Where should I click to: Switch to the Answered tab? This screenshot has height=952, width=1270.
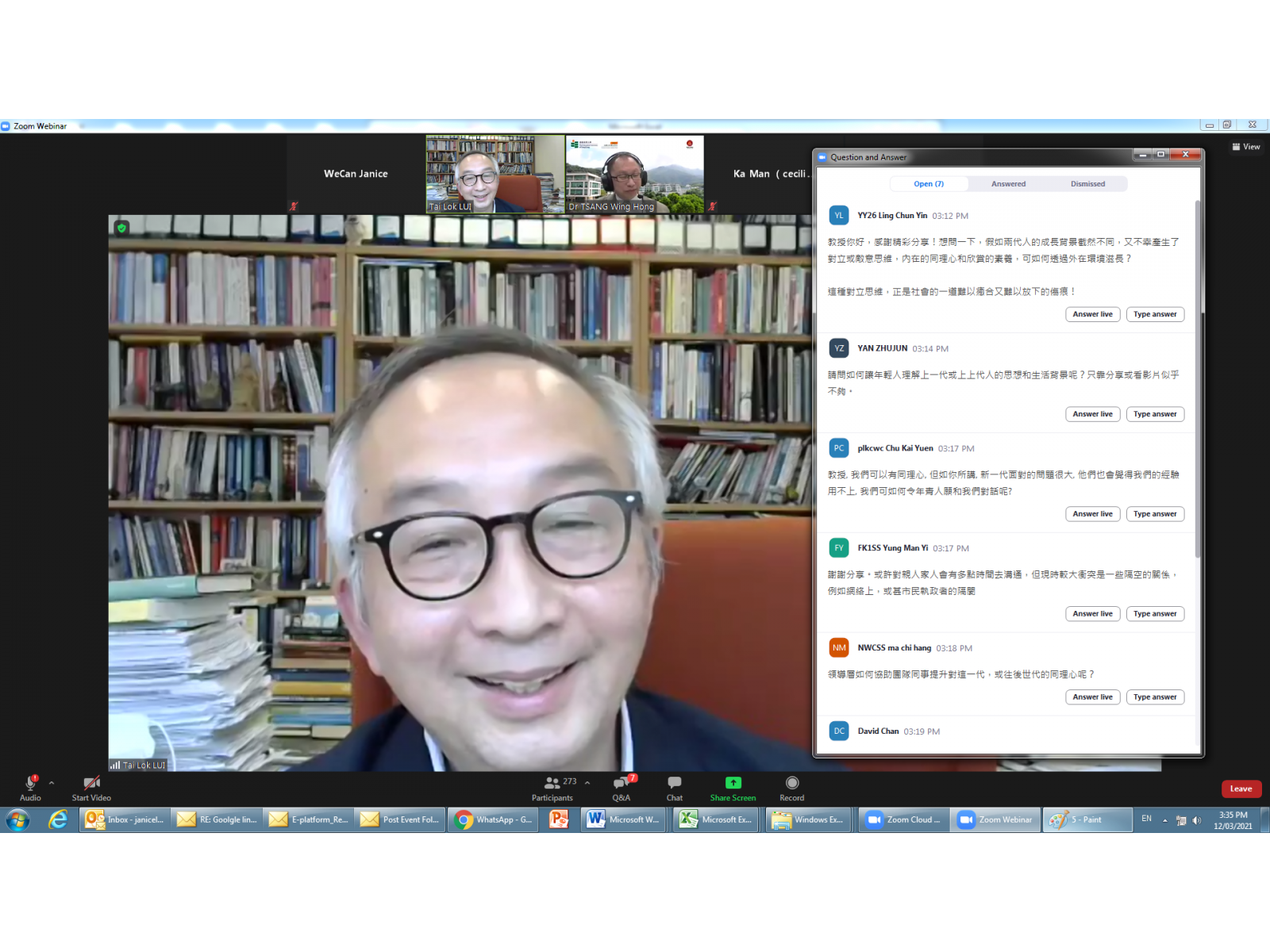[x=1008, y=184]
